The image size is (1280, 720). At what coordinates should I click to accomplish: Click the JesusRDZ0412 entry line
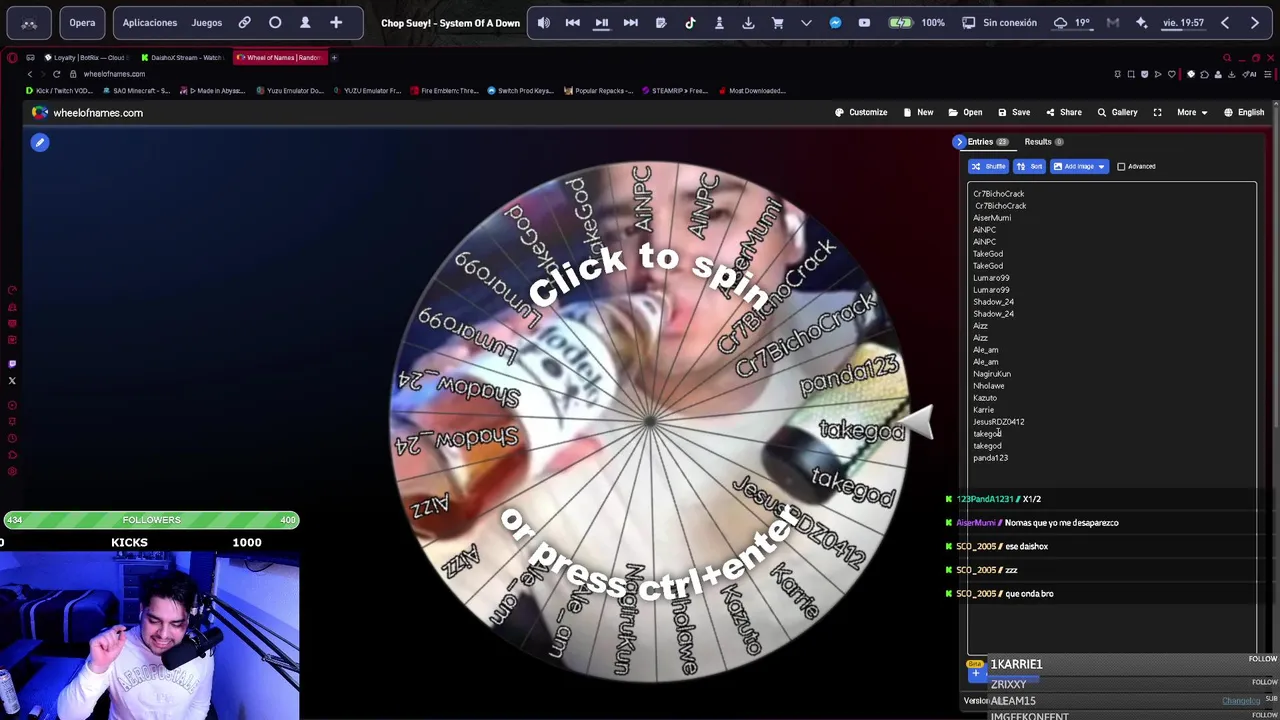[x=998, y=422]
